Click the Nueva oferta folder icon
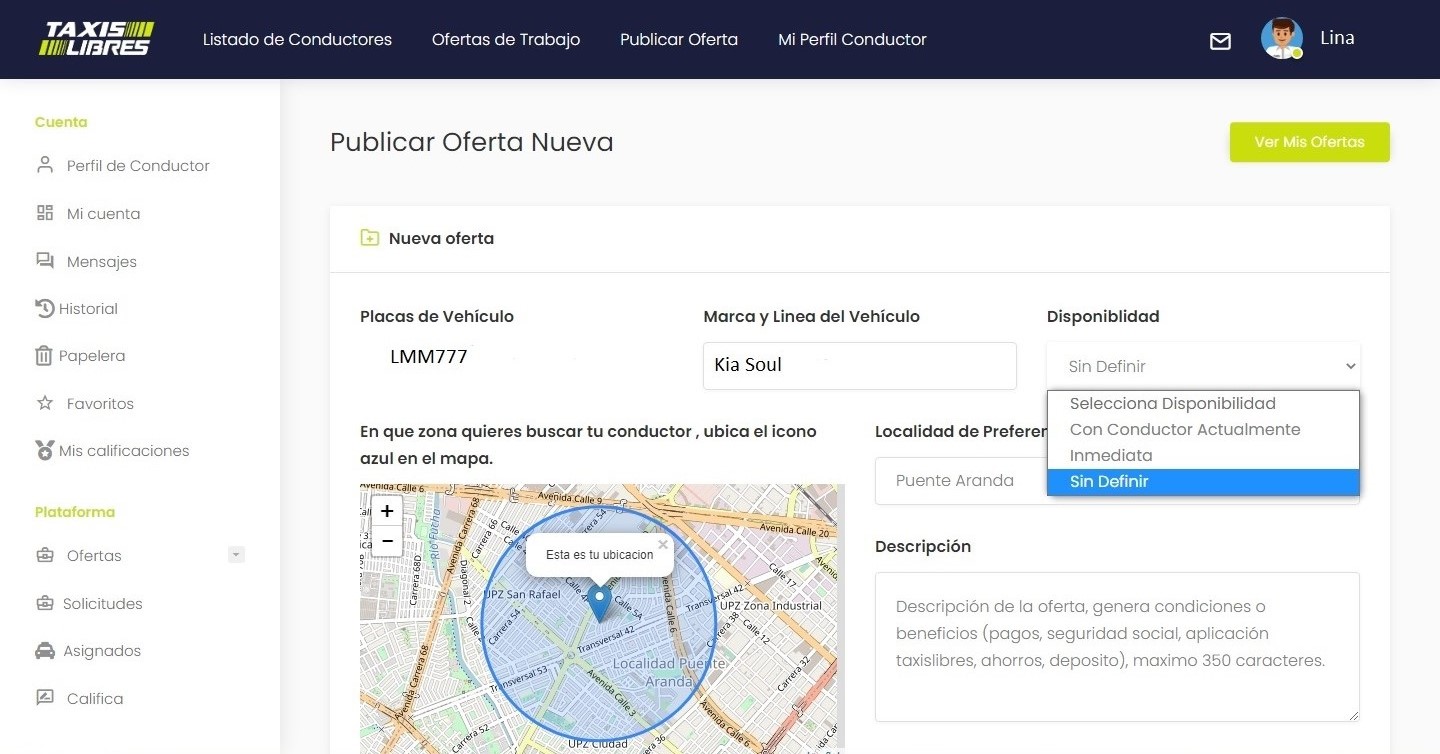 370,238
